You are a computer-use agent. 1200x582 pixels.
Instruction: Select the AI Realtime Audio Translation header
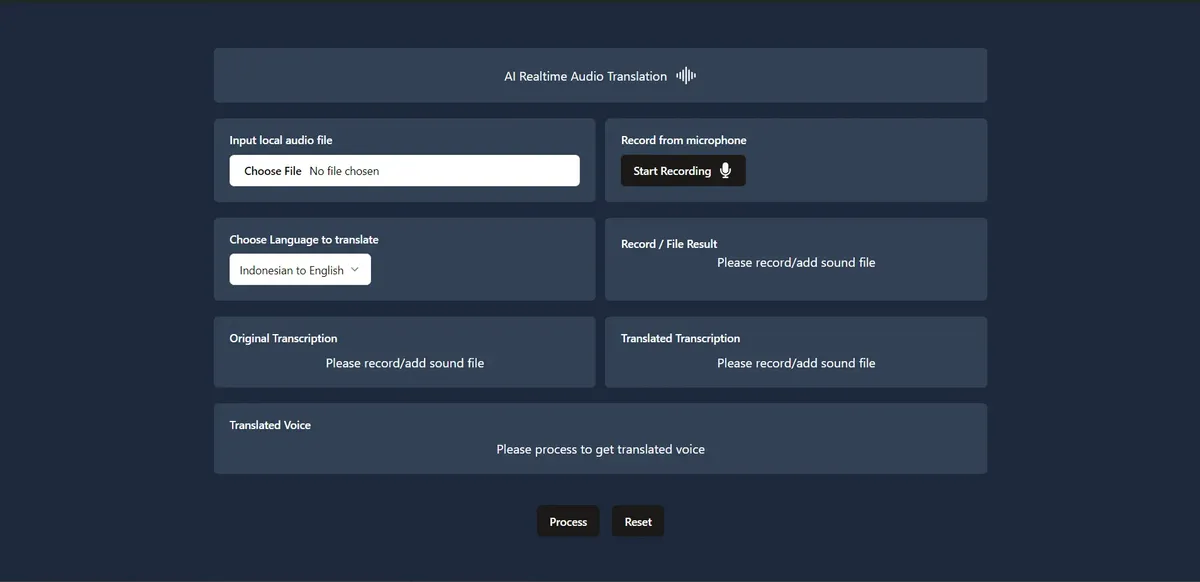click(x=585, y=75)
